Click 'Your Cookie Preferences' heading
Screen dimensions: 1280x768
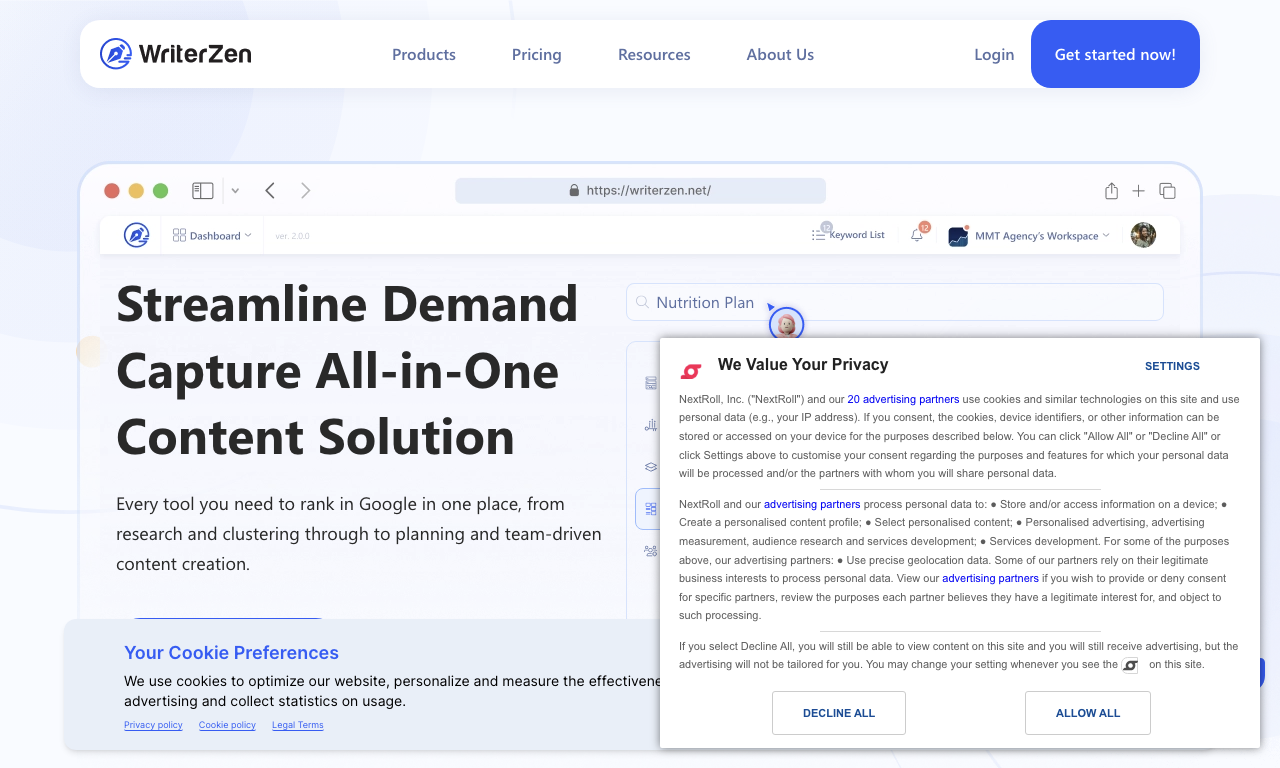pyautogui.click(x=231, y=653)
